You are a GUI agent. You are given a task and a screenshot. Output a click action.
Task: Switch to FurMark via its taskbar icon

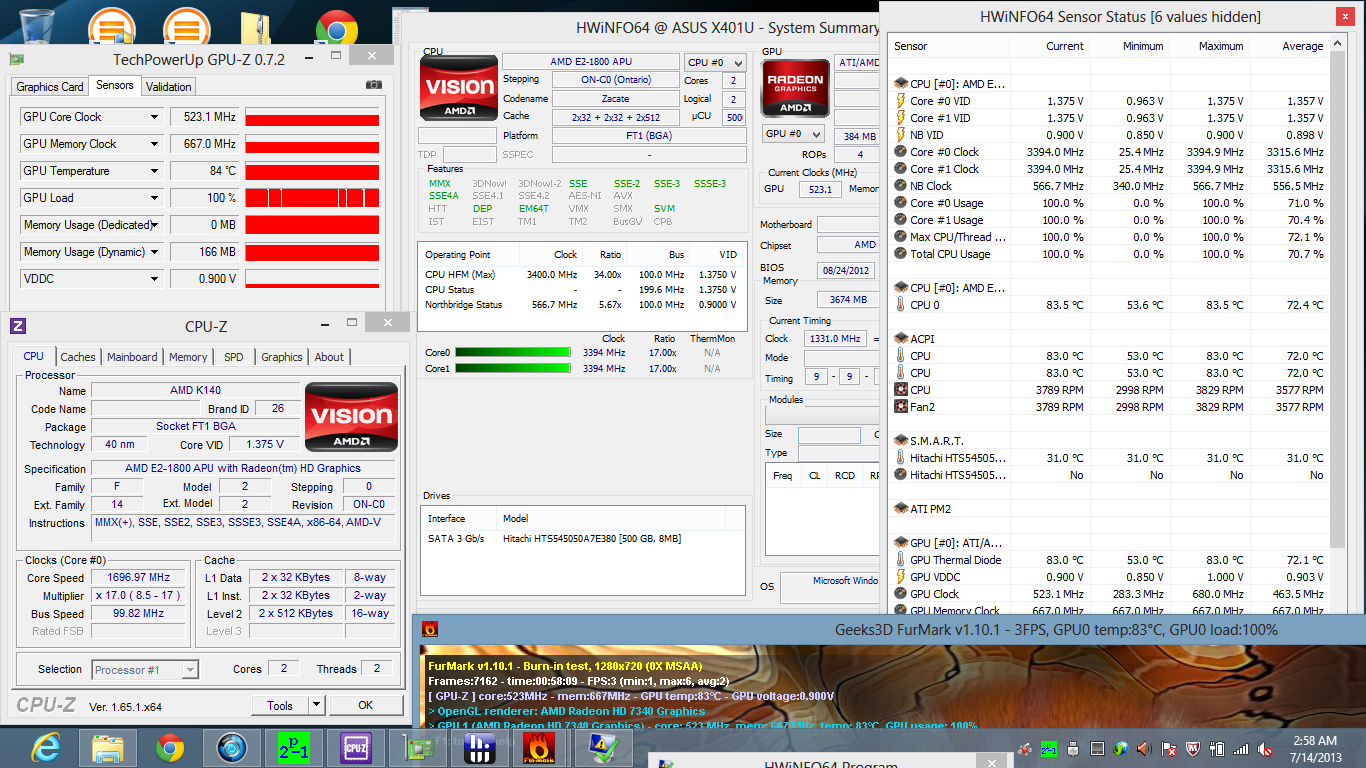(540, 747)
